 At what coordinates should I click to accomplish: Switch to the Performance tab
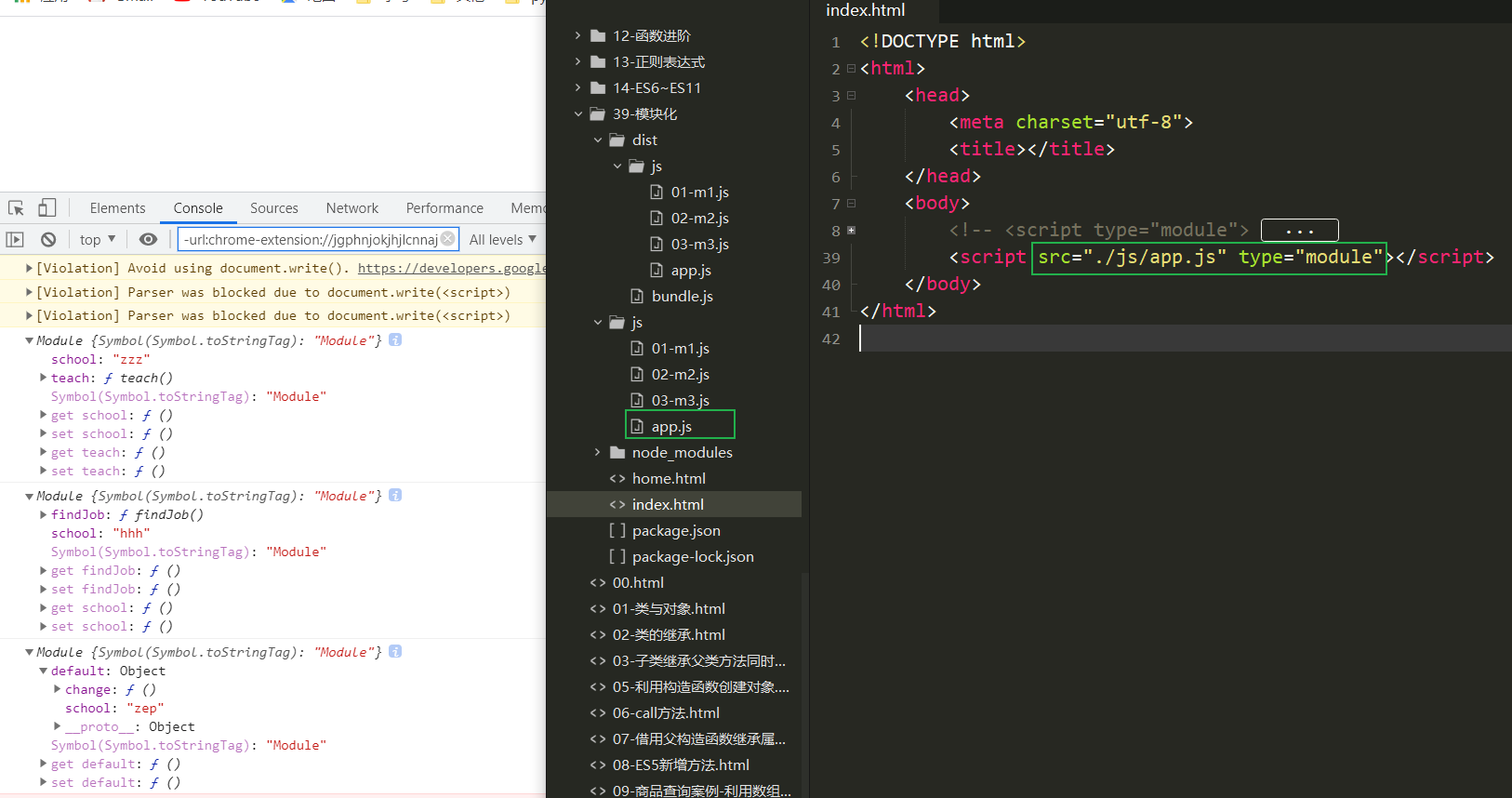pos(444,208)
